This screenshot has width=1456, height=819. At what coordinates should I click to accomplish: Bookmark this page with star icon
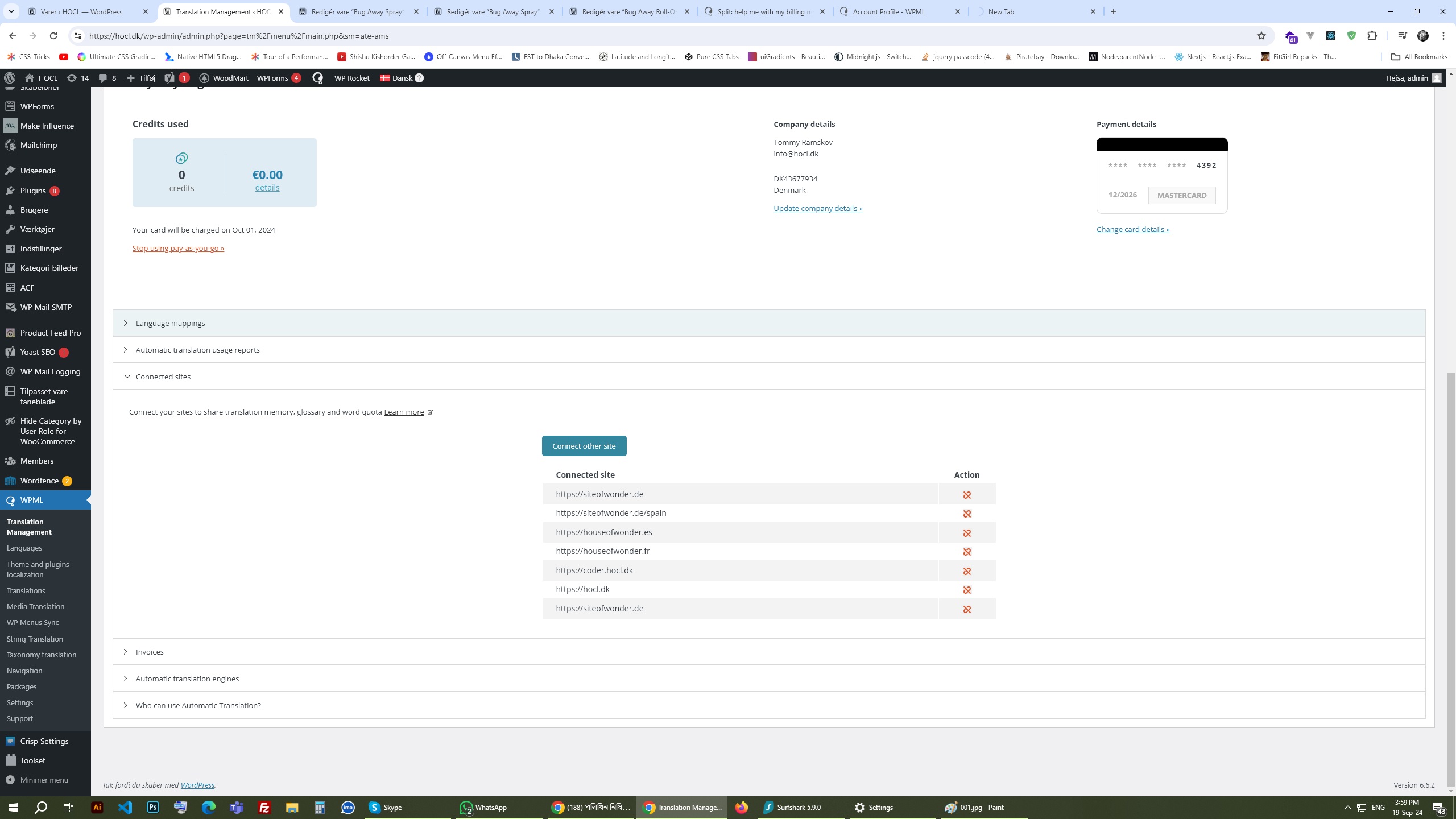point(1261,36)
